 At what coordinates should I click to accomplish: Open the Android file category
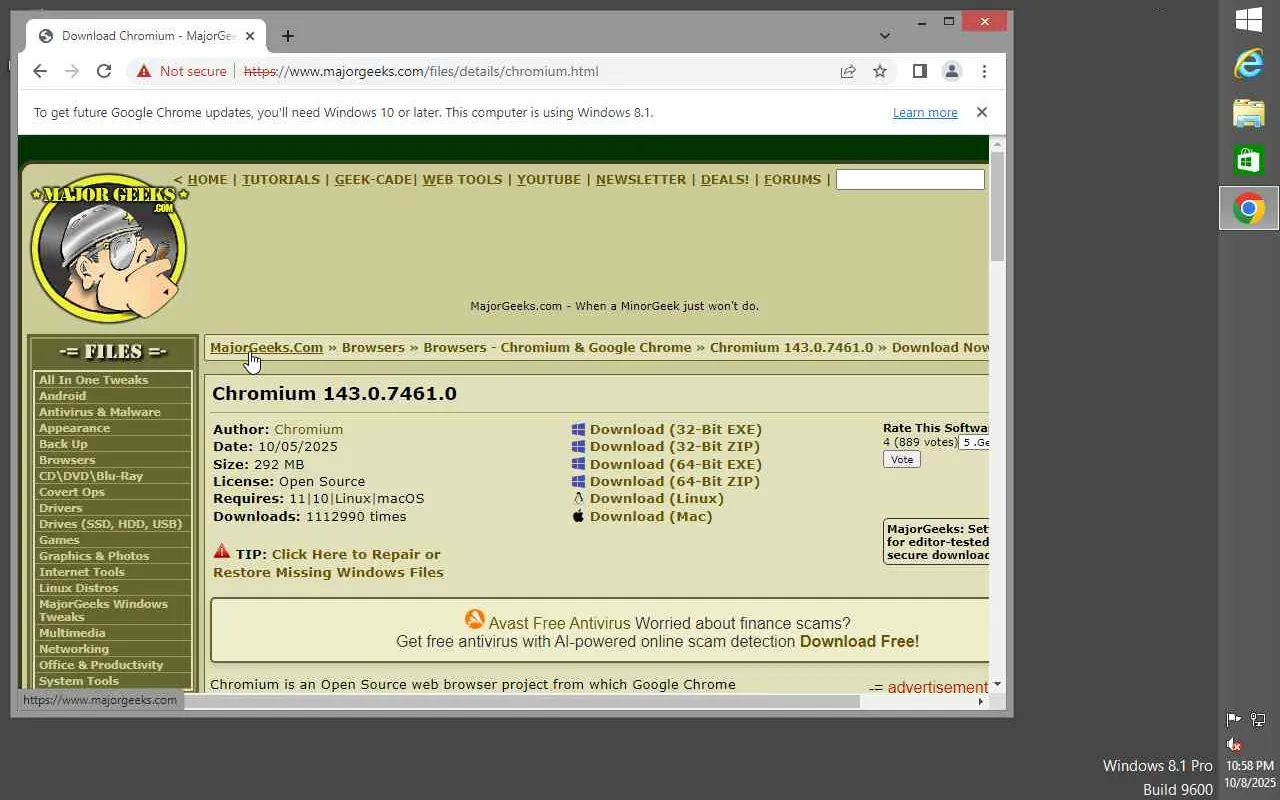pos(62,396)
